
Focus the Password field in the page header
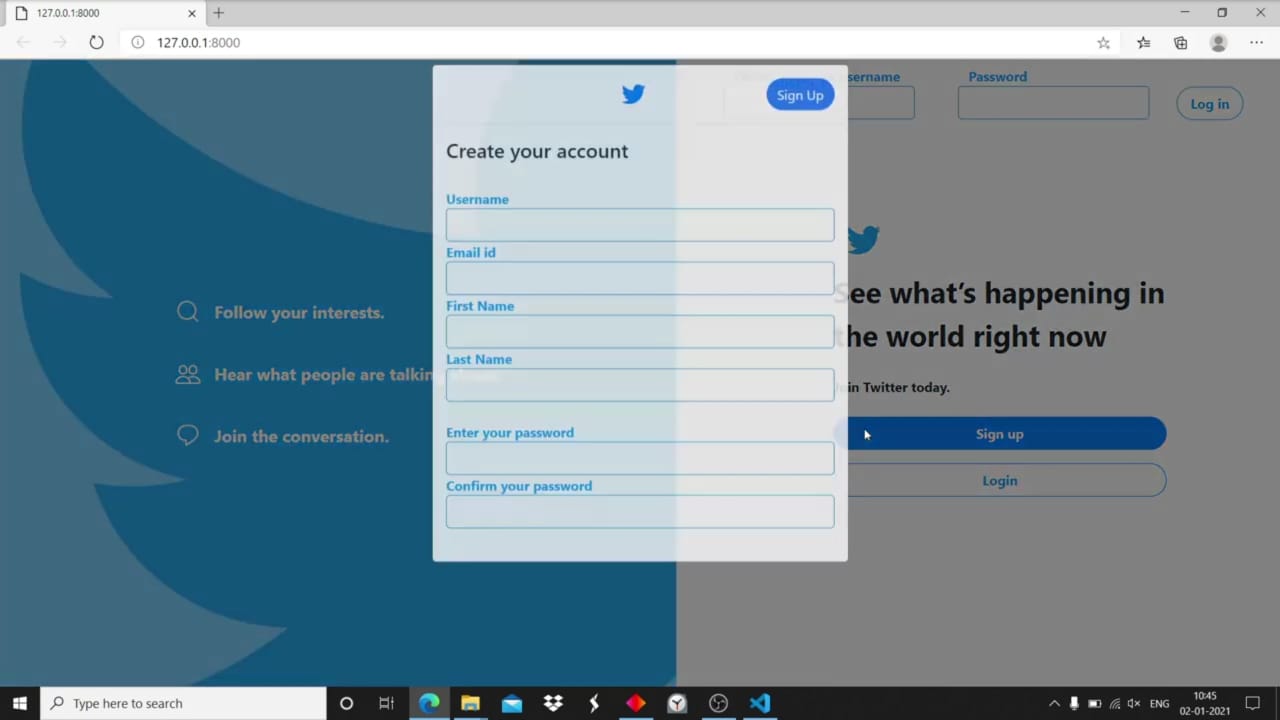[1053, 103]
